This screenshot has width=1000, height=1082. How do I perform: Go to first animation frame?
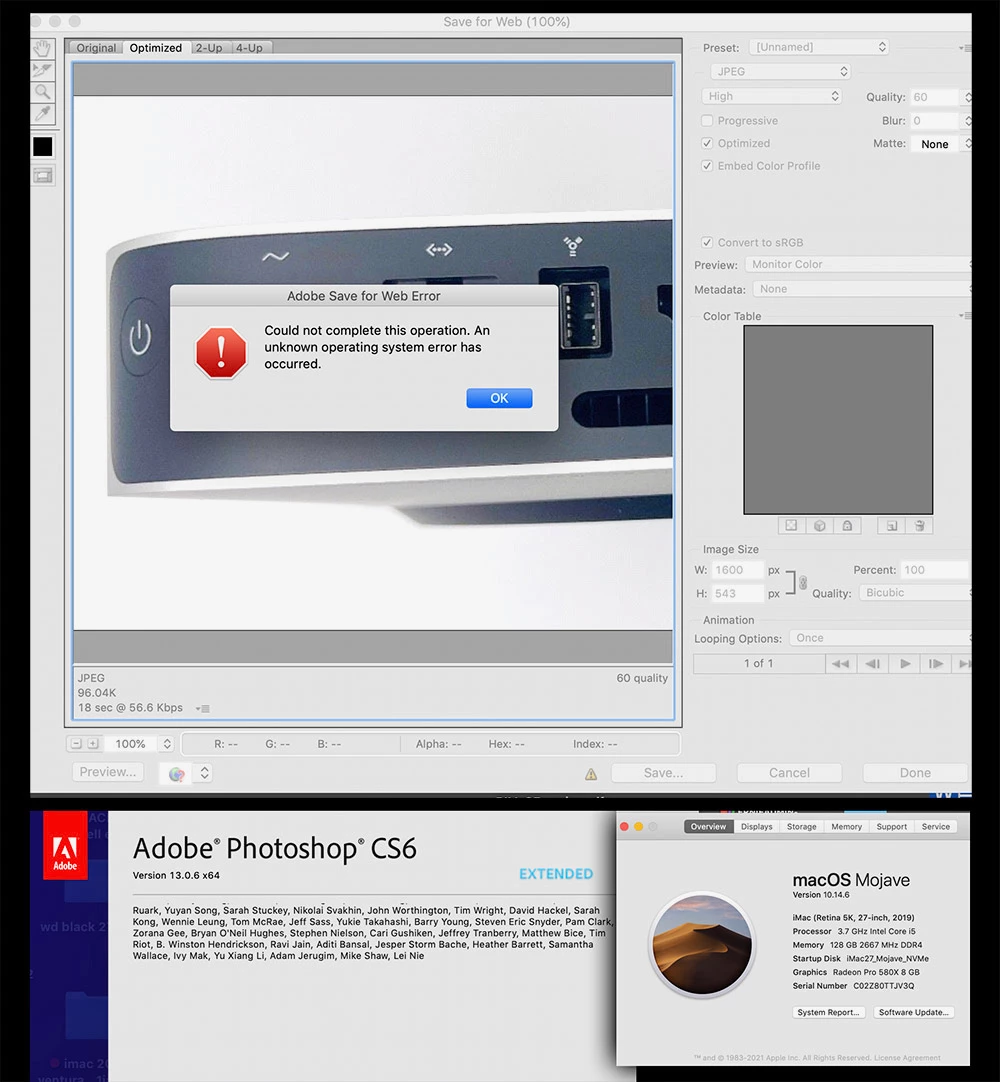(x=841, y=664)
